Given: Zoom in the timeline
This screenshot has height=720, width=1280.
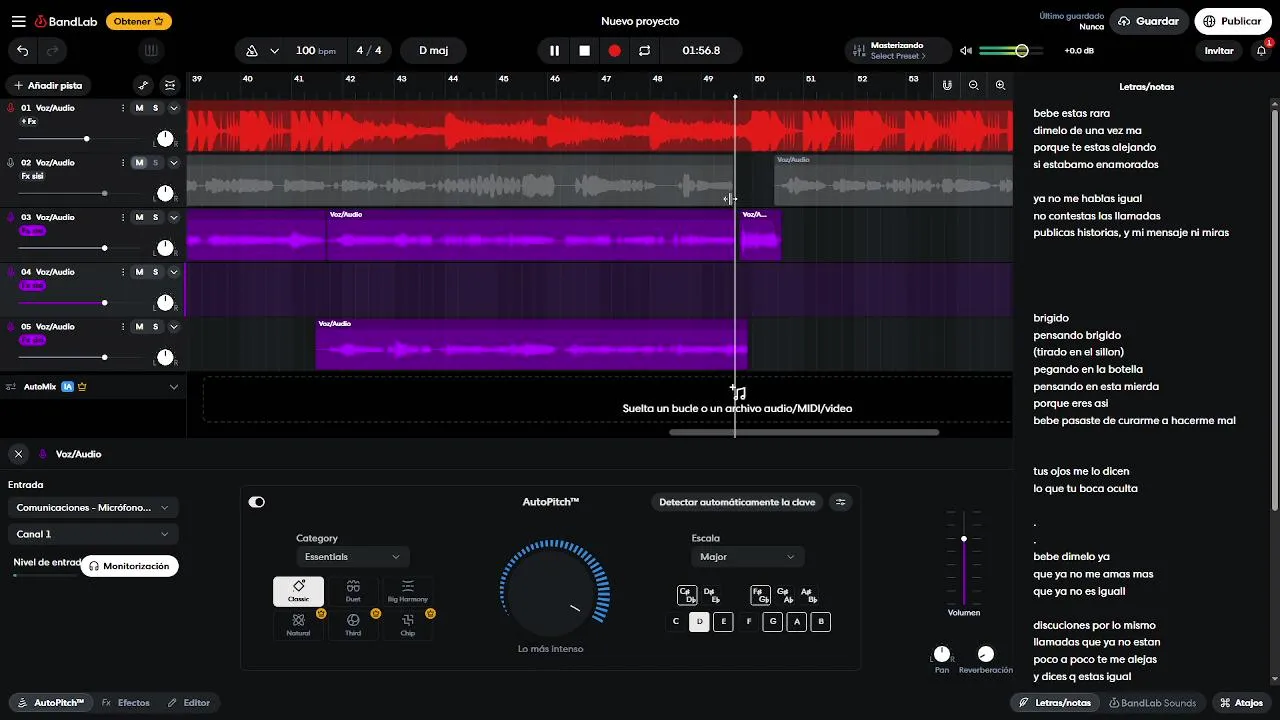Looking at the screenshot, I should (x=1001, y=86).
